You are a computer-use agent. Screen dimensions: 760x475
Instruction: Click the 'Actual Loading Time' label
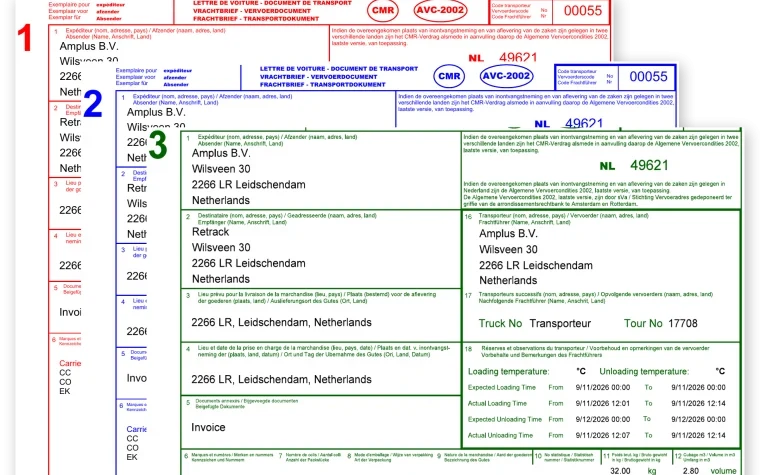(x=497, y=404)
